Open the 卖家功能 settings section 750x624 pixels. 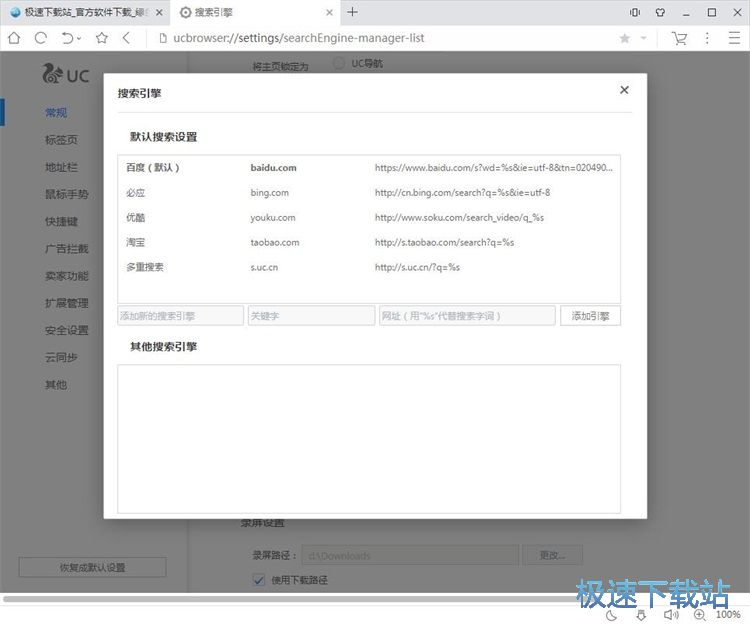tap(66, 276)
